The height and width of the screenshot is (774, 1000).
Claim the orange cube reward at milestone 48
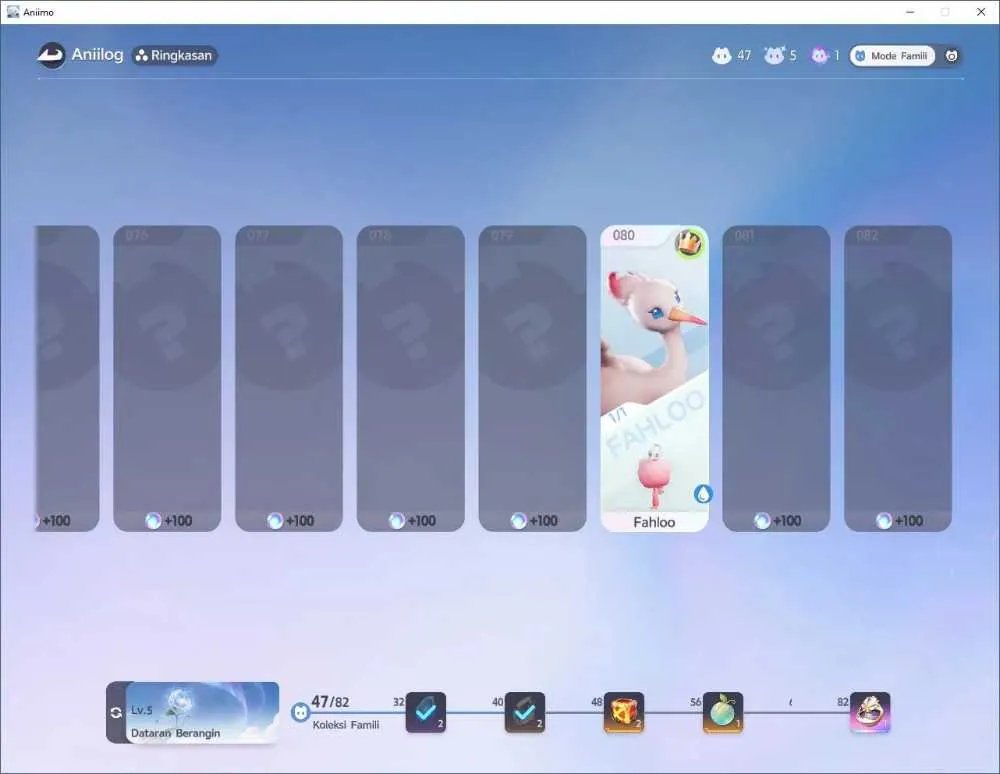[624, 712]
